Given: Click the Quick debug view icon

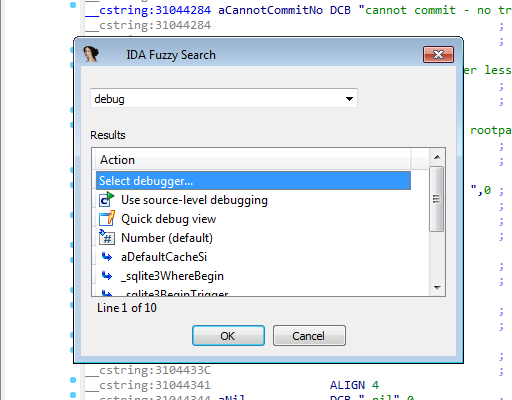Looking at the screenshot, I should point(107,219).
